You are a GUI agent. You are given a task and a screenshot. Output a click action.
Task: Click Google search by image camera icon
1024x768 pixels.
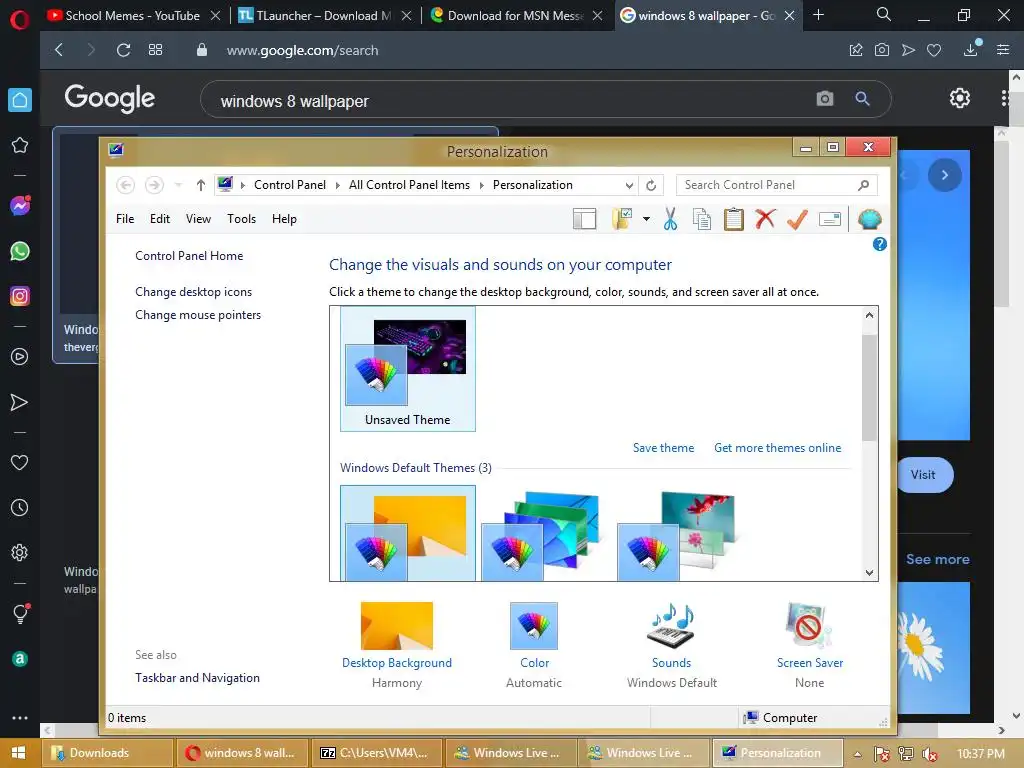point(825,99)
